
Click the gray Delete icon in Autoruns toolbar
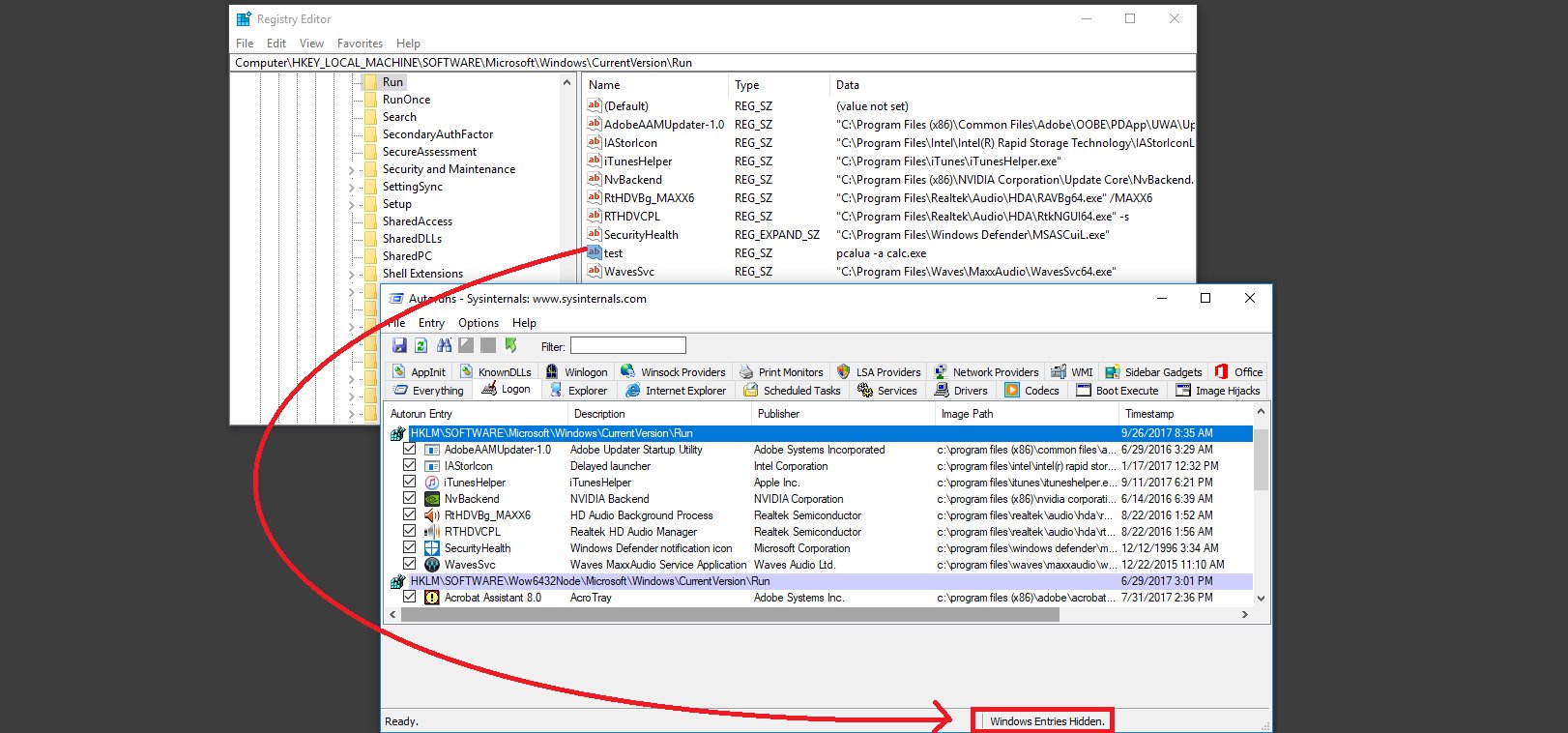488,345
